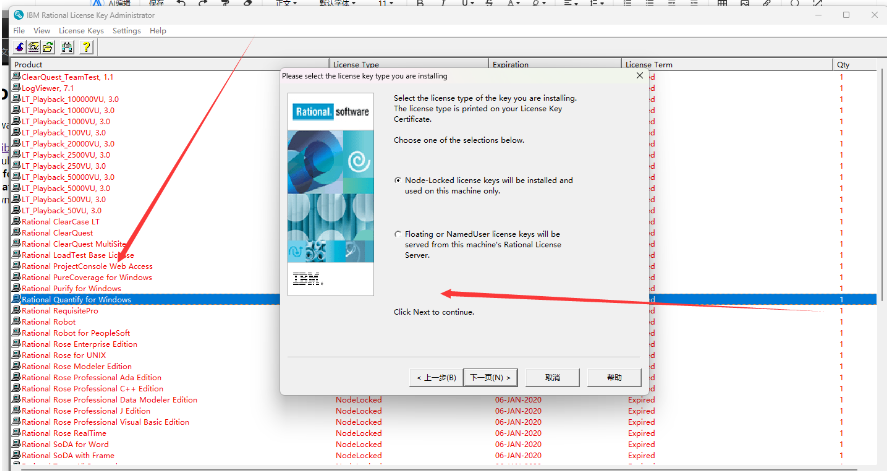Open the View menu
Screen dimensions: 887x471
point(41,31)
